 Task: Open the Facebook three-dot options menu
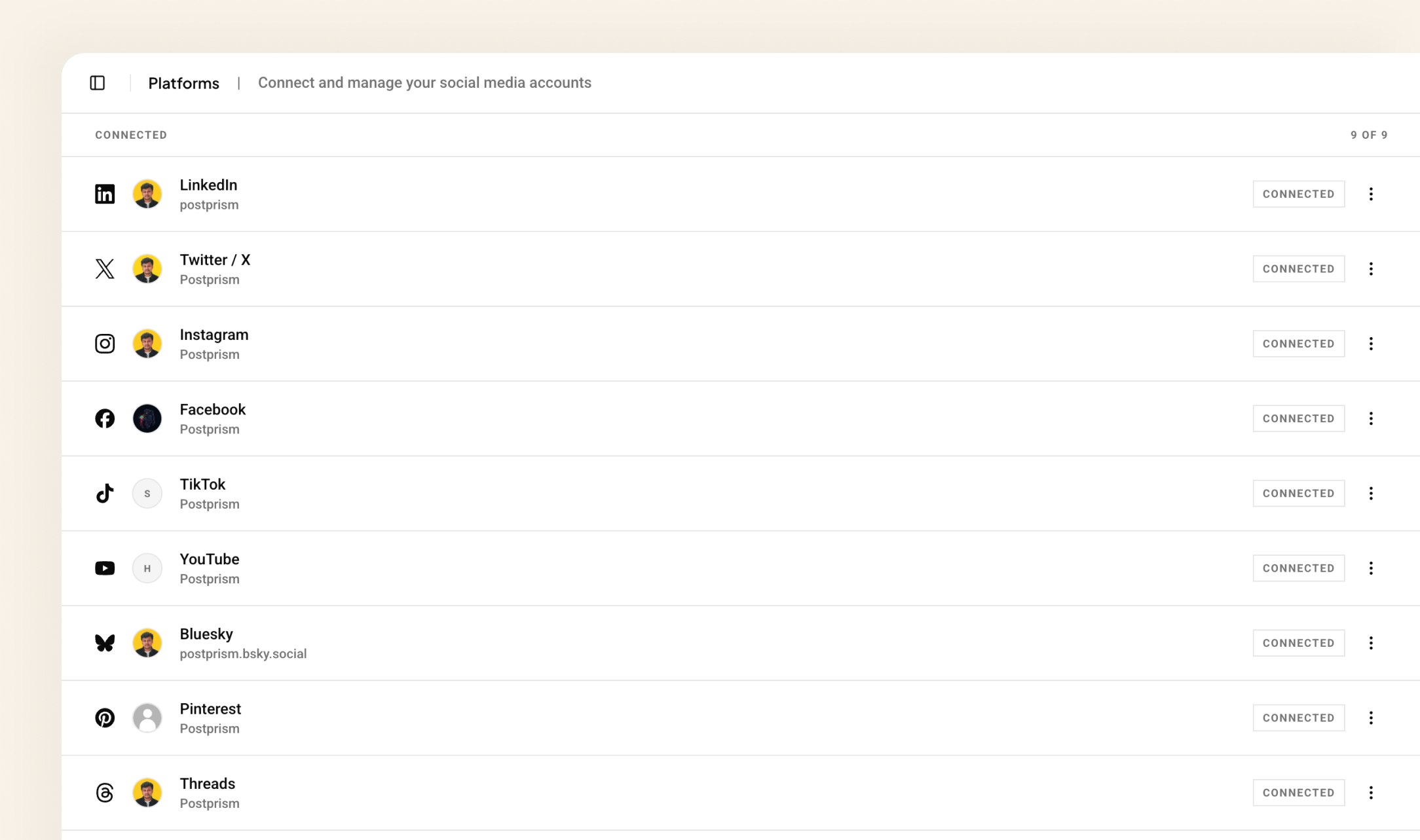pyautogui.click(x=1371, y=418)
